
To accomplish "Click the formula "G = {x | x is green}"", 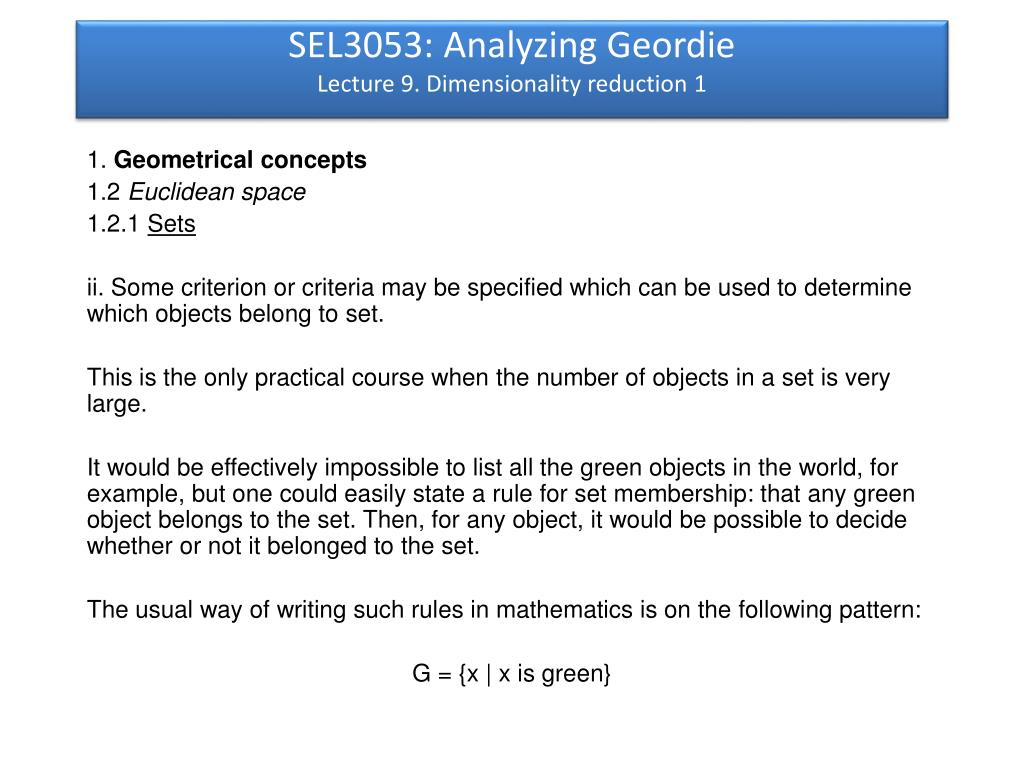I will [x=511, y=674].
